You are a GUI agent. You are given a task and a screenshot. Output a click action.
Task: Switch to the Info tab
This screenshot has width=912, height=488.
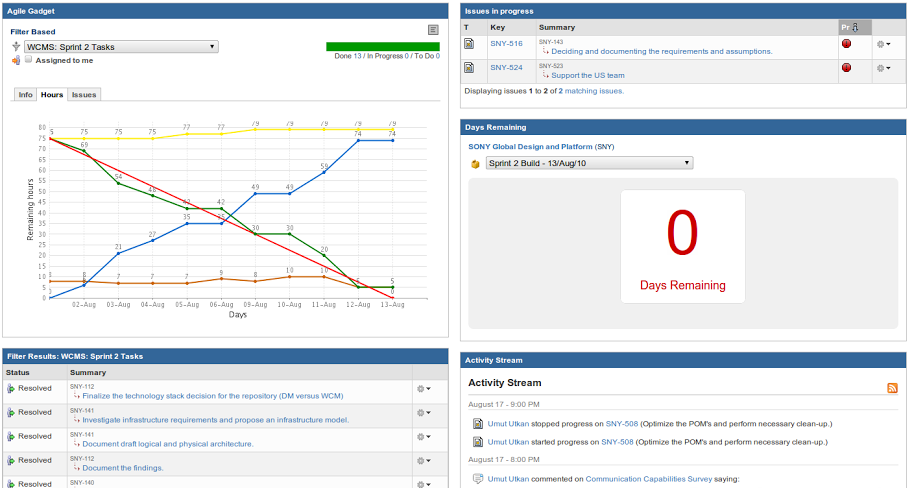[25, 94]
